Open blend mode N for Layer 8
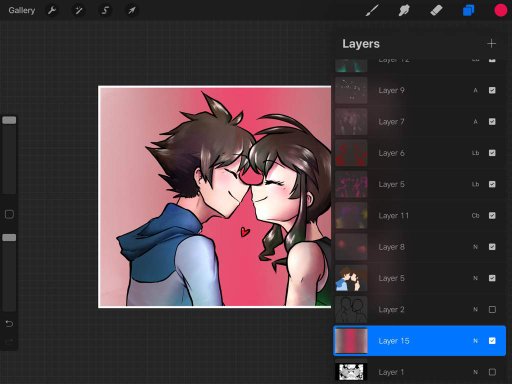 [475, 247]
